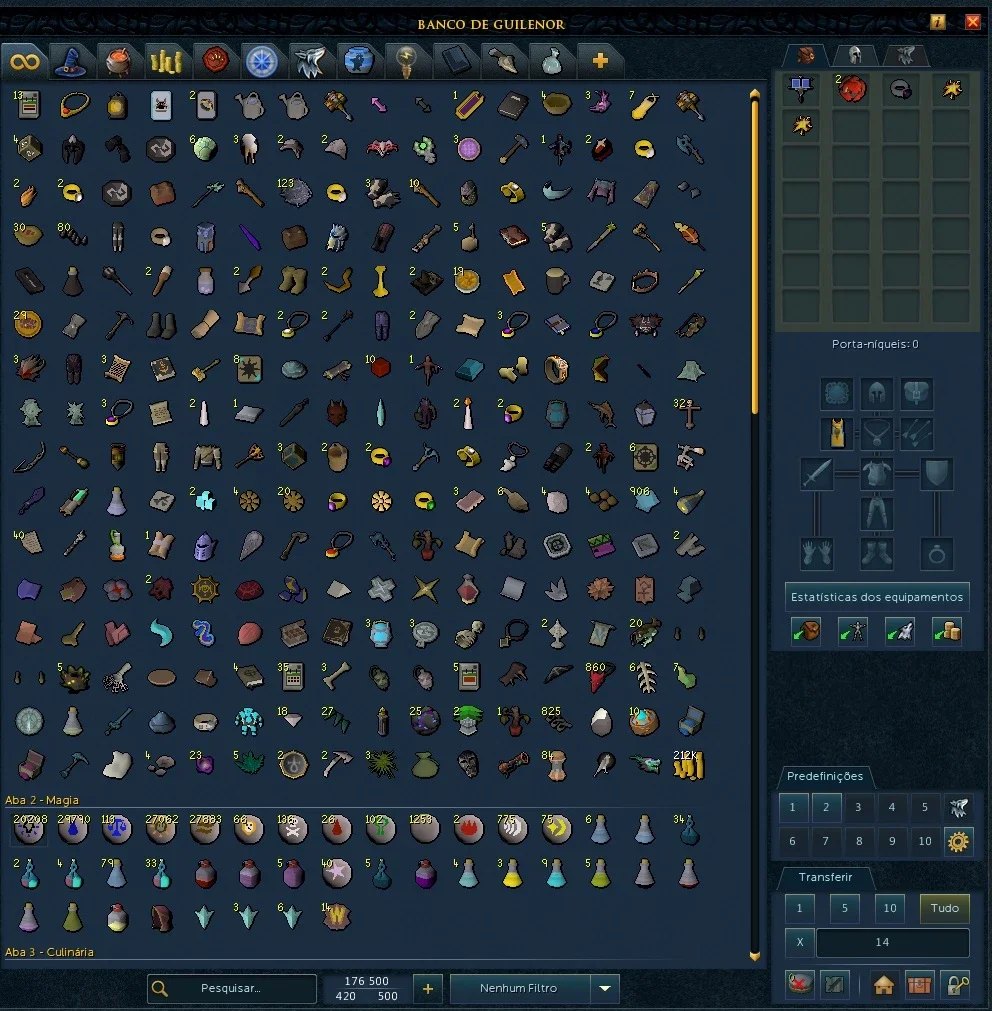
Task: Show beast of burden side tab
Action: click(905, 55)
